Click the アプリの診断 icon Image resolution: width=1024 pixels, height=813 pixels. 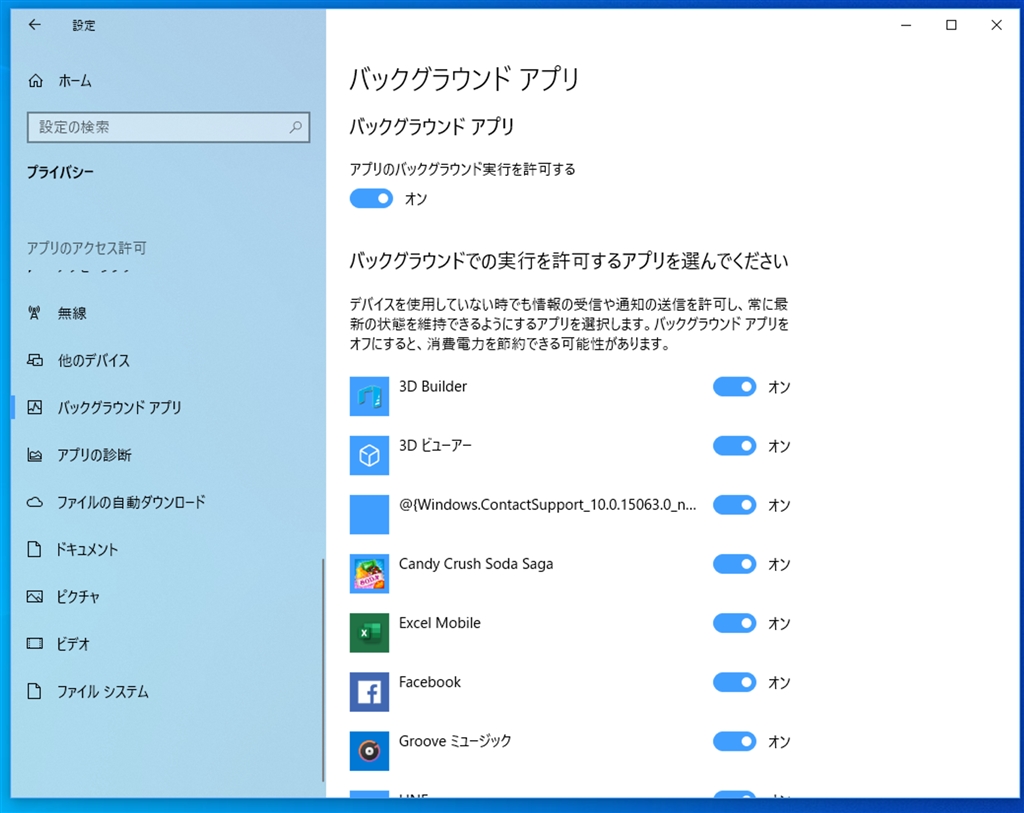click(x=35, y=454)
